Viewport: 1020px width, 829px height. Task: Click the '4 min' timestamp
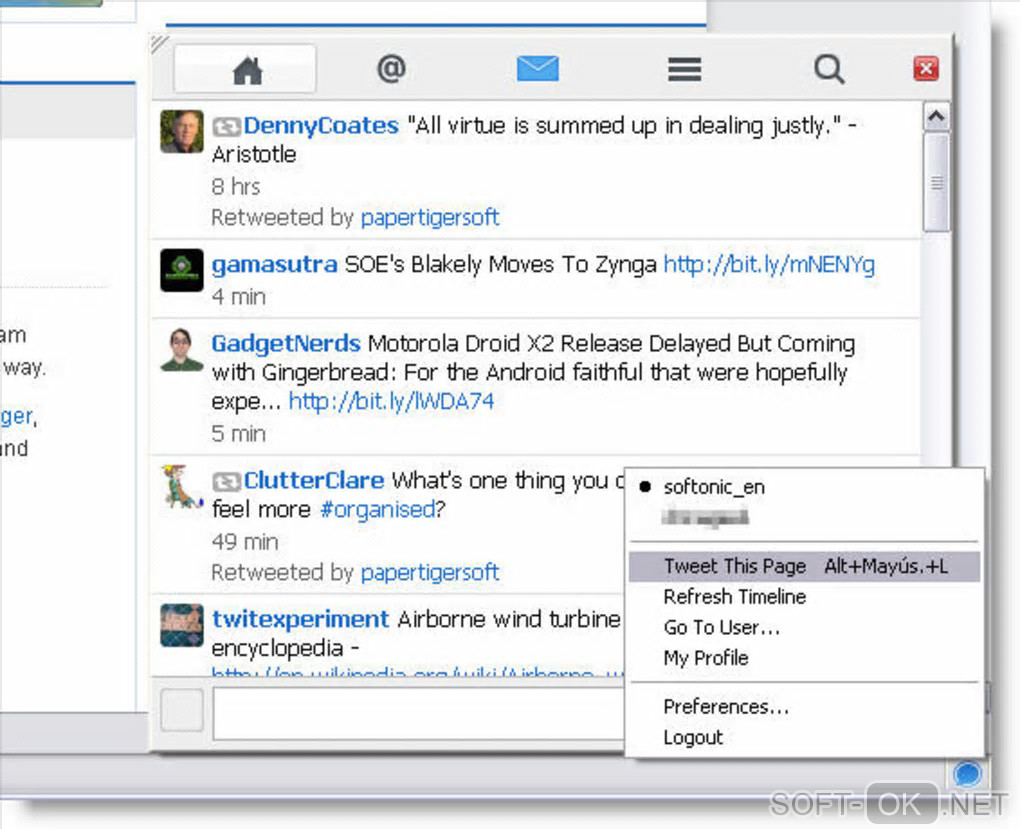(x=239, y=297)
